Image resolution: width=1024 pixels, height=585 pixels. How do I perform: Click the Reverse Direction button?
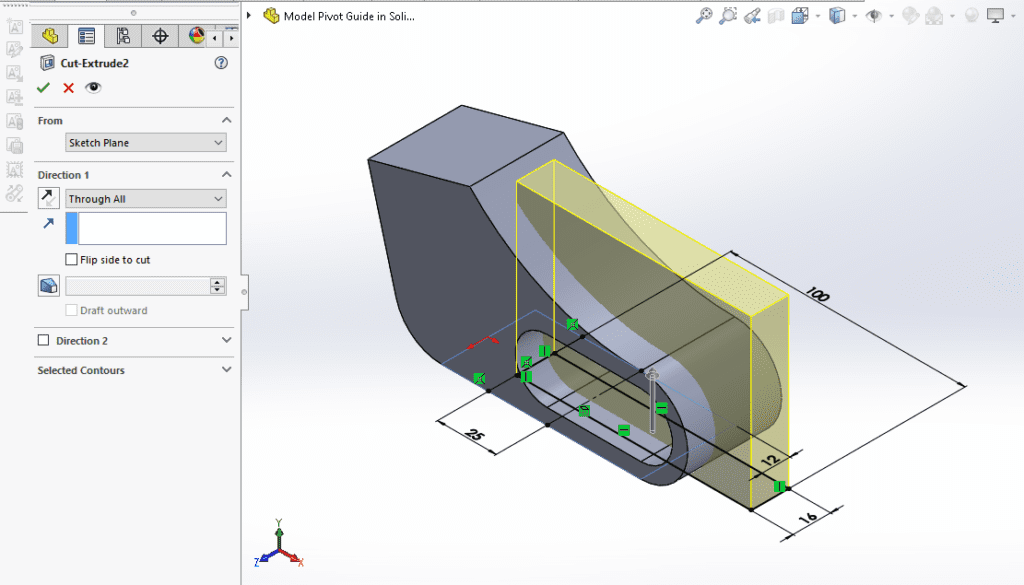48,198
